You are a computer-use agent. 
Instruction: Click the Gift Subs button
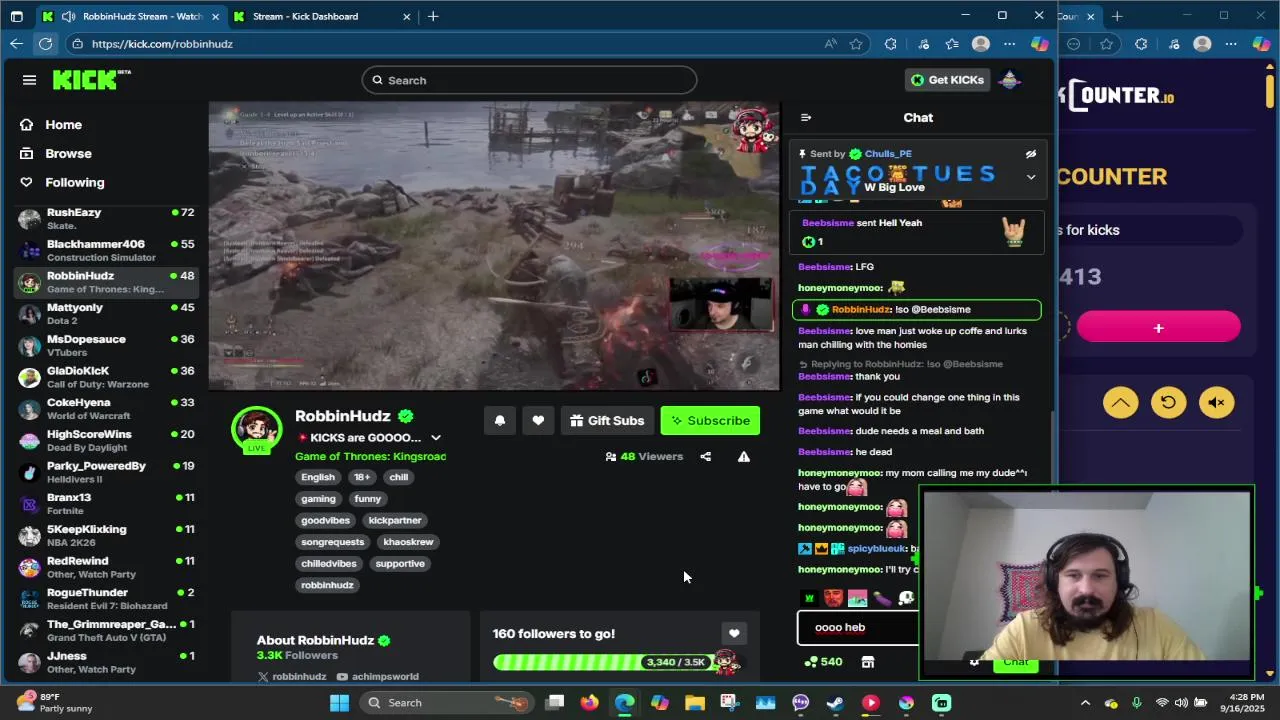point(607,421)
